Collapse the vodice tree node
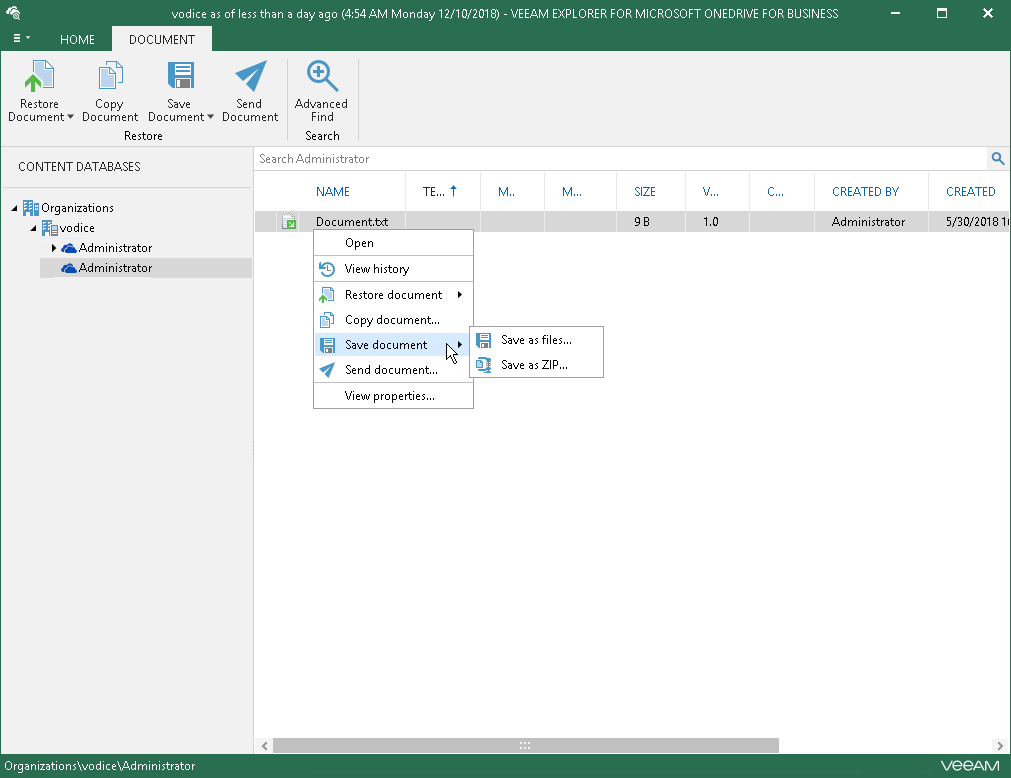1011x778 pixels. click(x=34, y=228)
